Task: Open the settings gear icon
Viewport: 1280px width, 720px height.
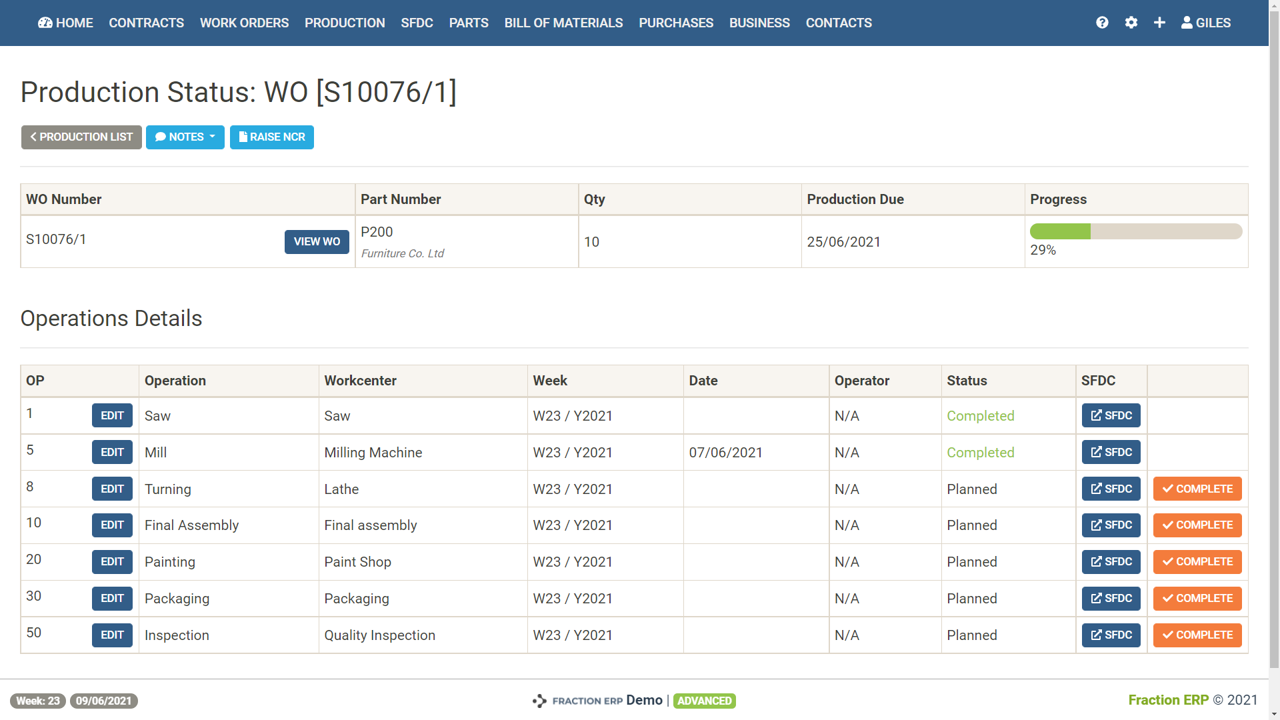Action: tap(1131, 23)
